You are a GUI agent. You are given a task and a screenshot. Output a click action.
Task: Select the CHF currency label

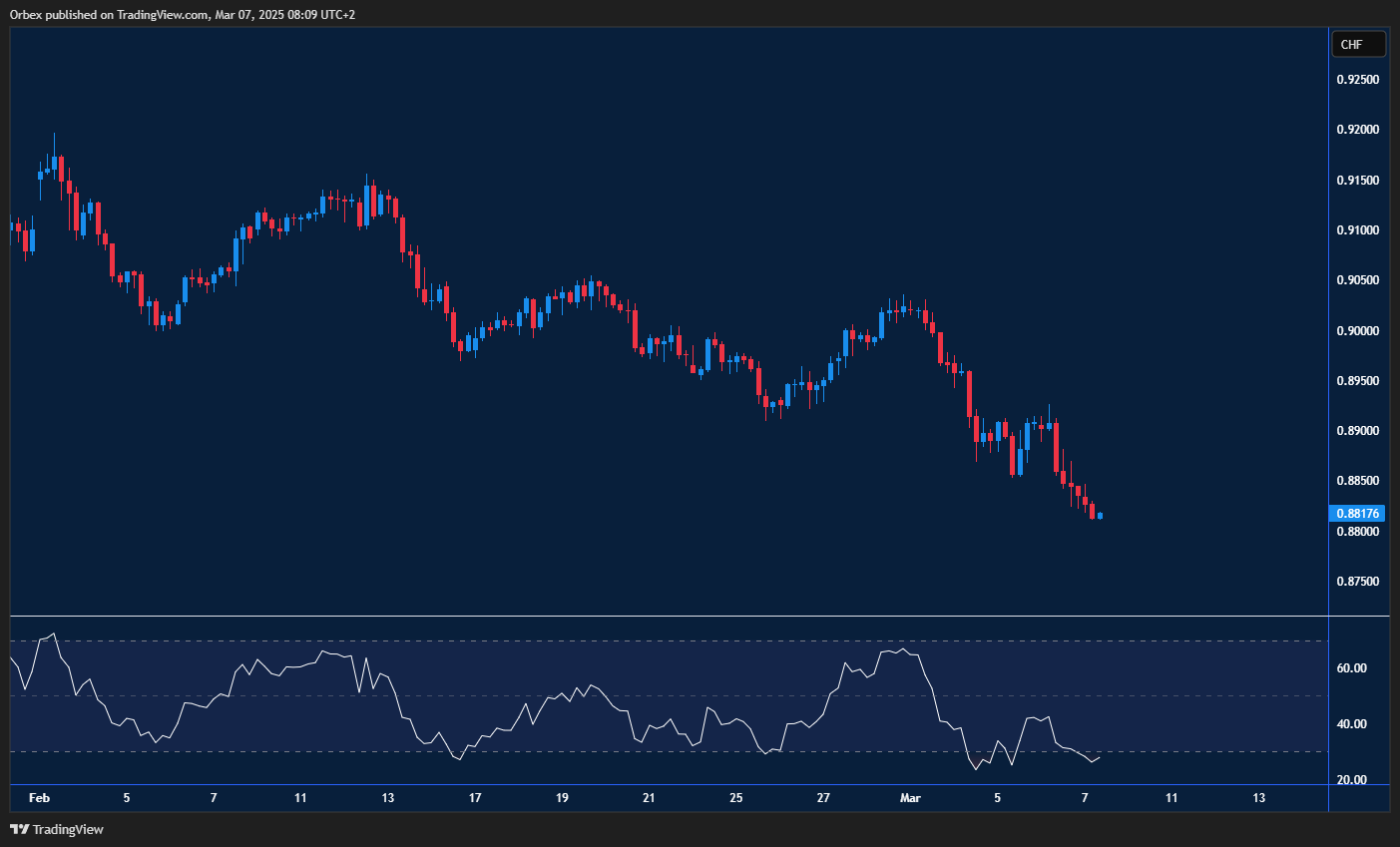click(1358, 44)
